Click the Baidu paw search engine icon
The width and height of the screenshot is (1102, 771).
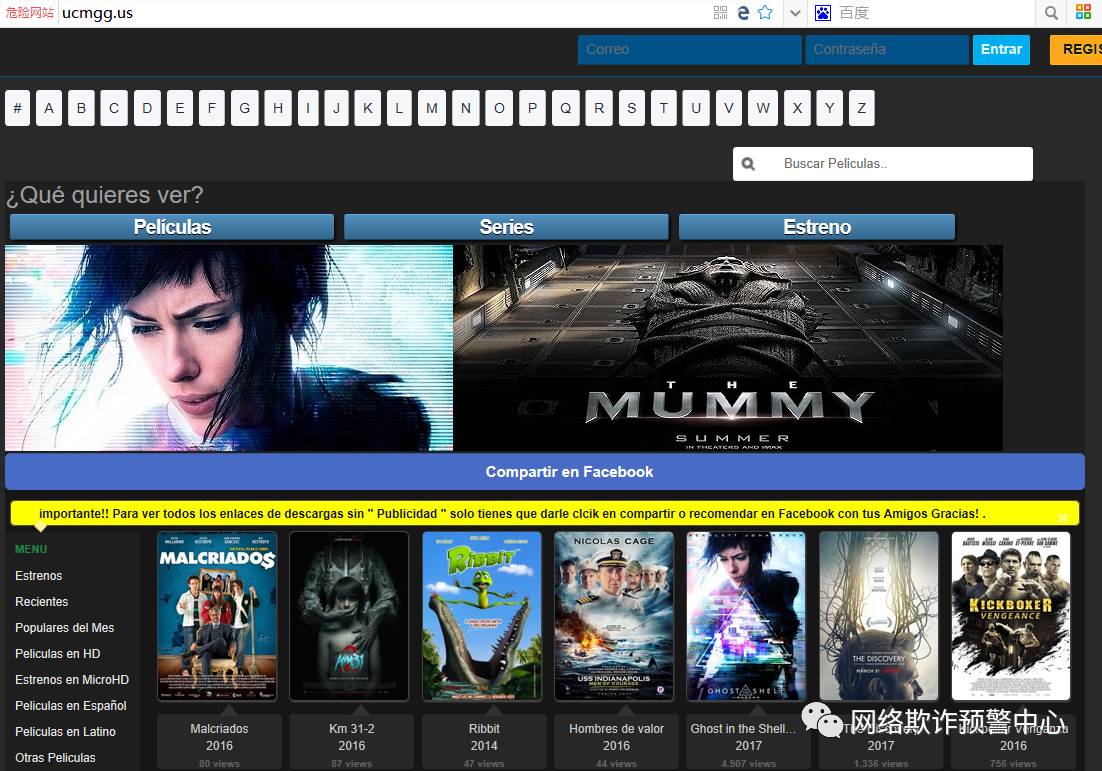[x=823, y=13]
